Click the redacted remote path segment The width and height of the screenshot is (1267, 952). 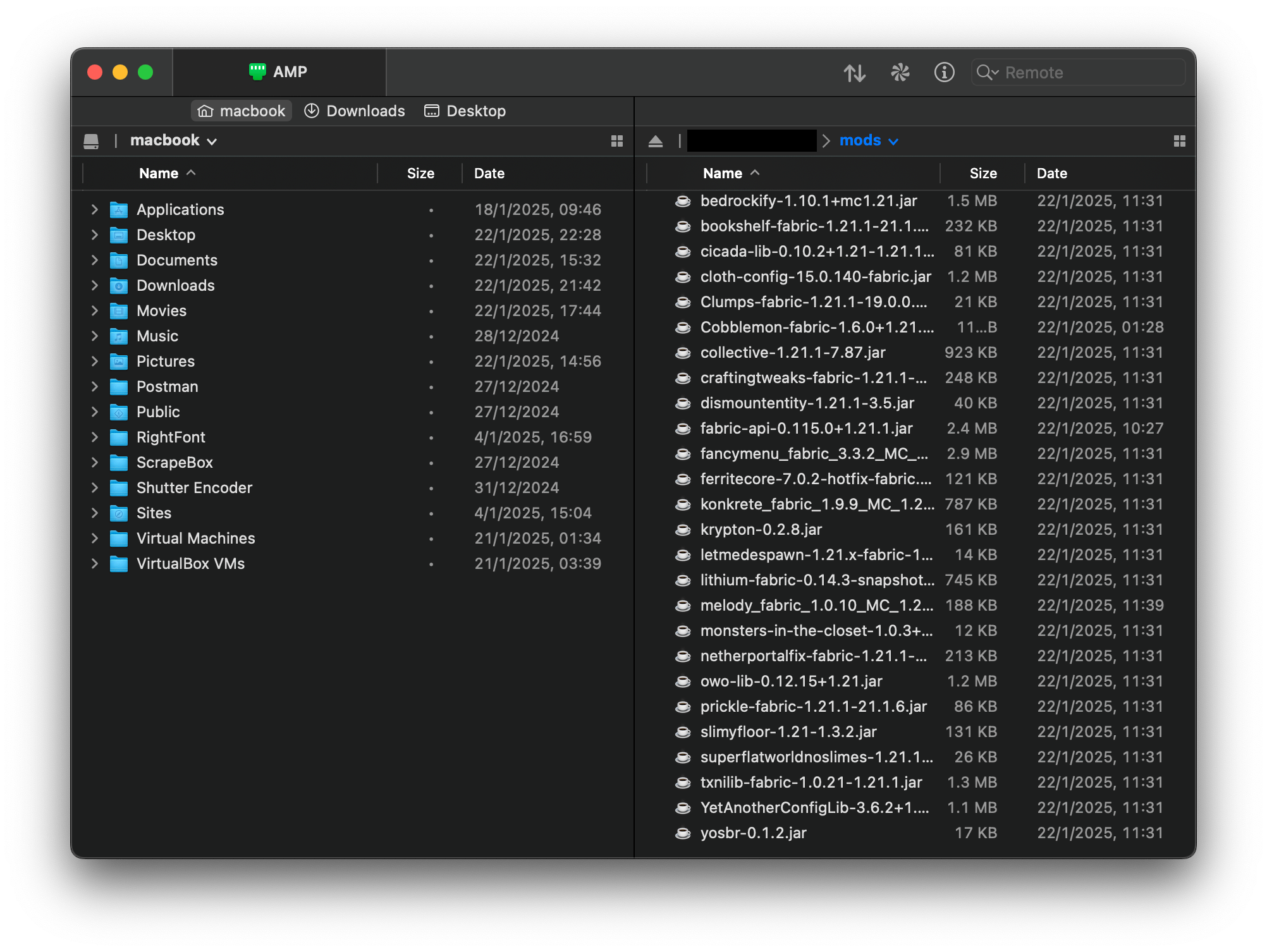(x=752, y=140)
